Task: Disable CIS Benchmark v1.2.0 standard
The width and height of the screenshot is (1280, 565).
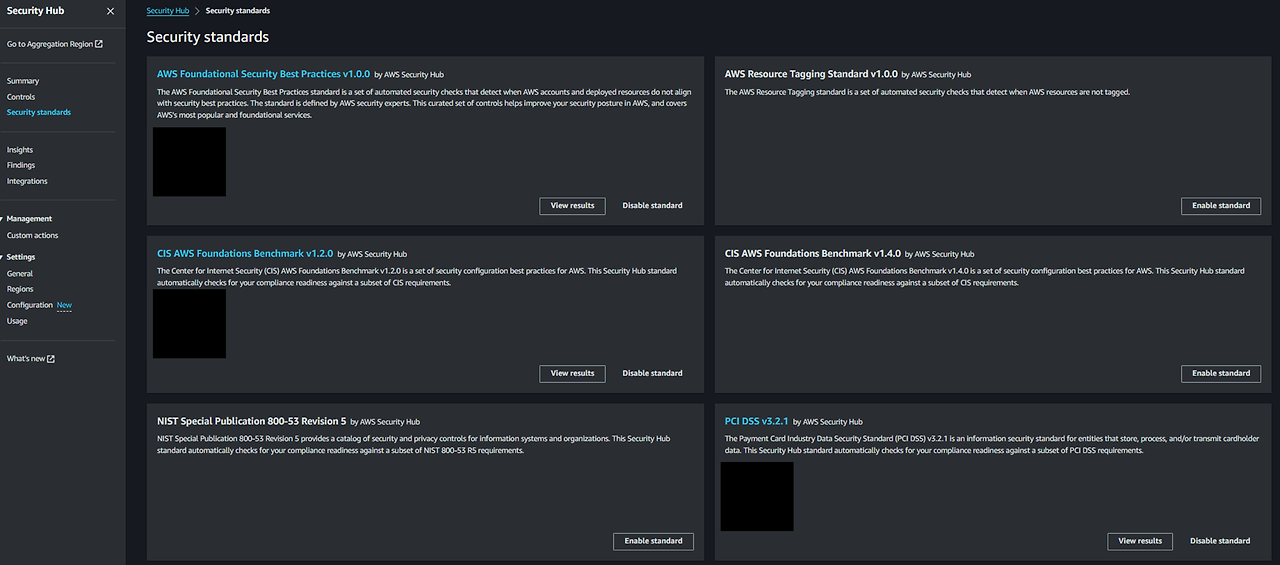Action: [652, 373]
